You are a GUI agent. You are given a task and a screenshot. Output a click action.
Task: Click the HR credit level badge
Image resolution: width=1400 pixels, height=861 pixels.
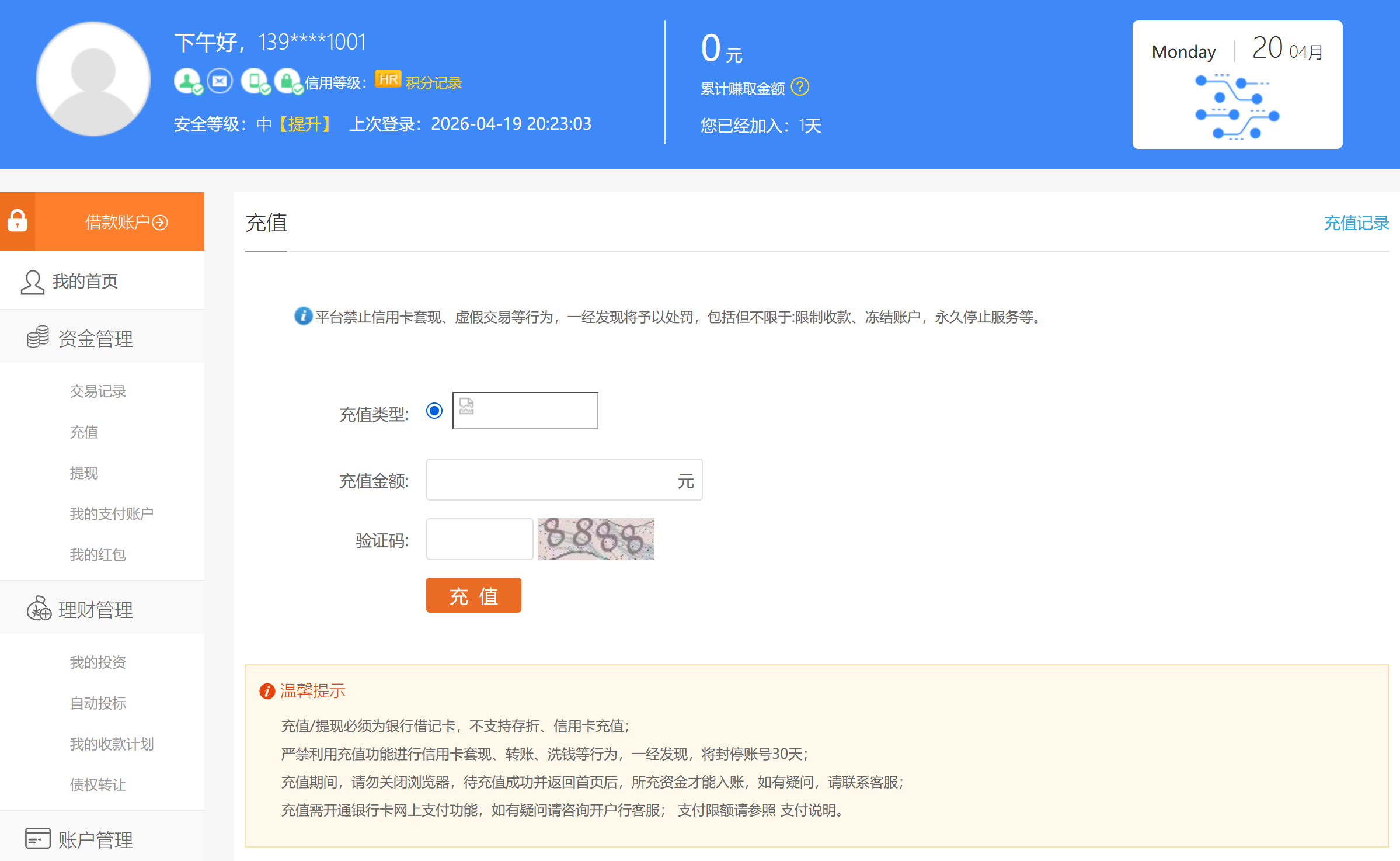coord(388,79)
